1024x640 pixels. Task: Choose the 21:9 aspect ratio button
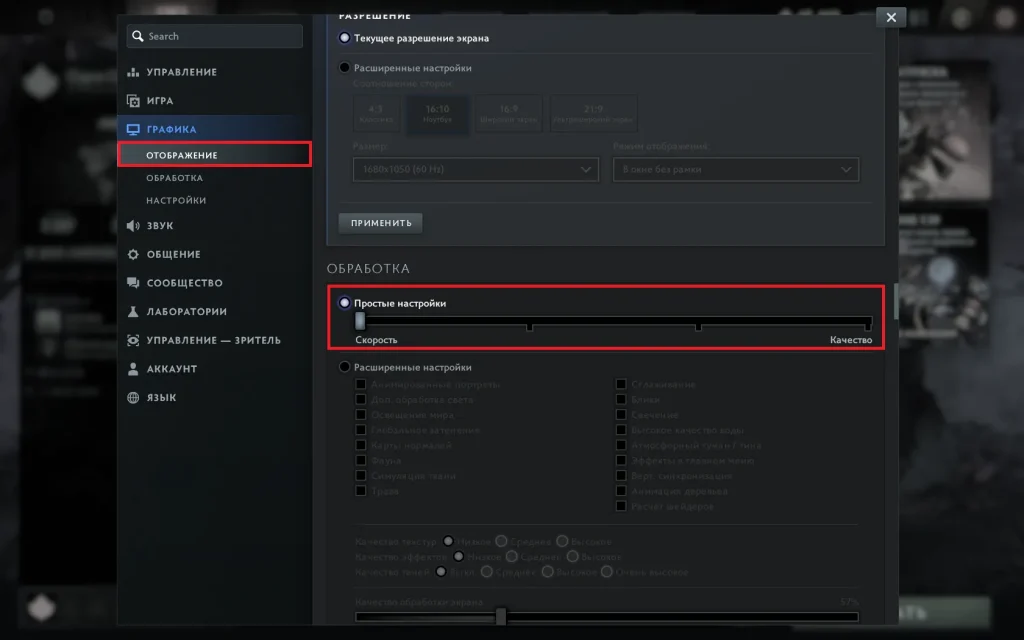click(593, 114)
